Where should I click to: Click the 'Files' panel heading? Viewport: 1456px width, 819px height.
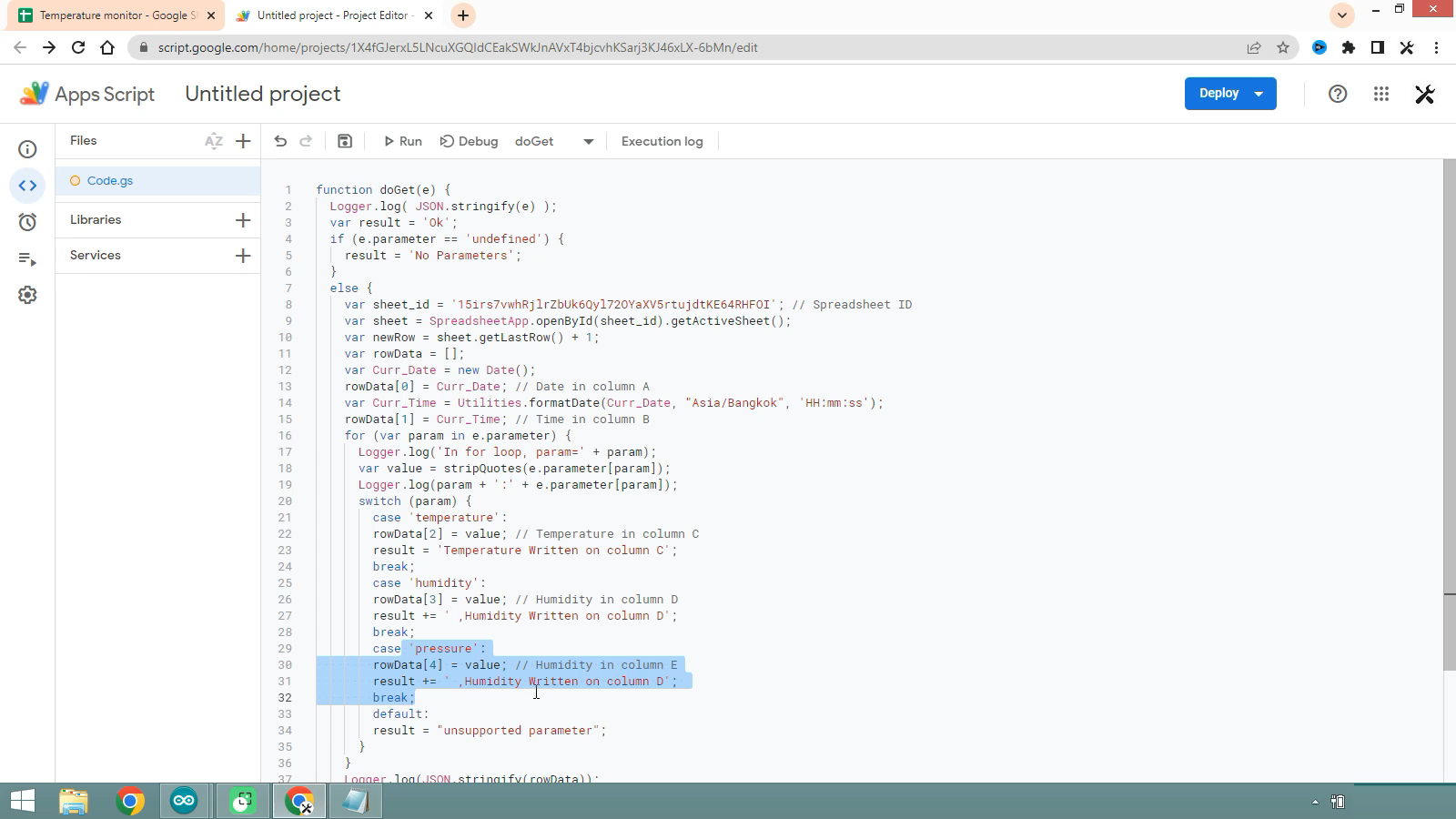point(83,141)
